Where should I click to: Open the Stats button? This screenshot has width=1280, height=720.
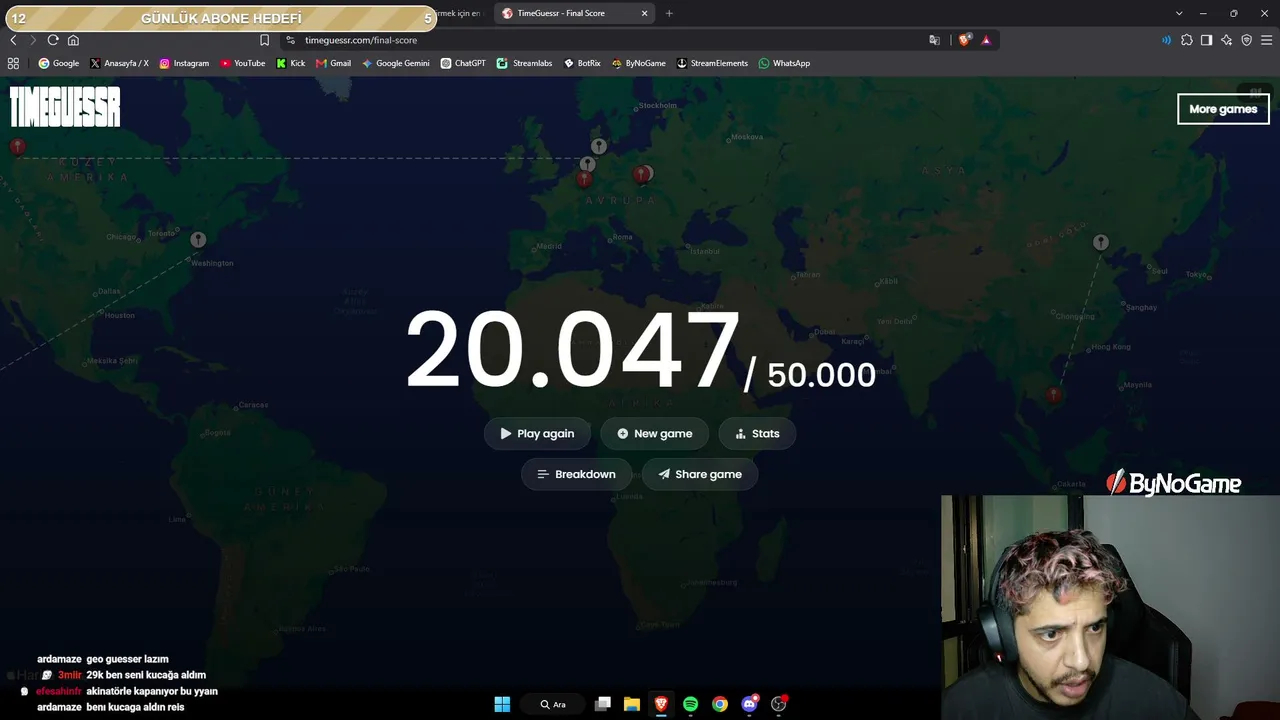coord(757,434)
